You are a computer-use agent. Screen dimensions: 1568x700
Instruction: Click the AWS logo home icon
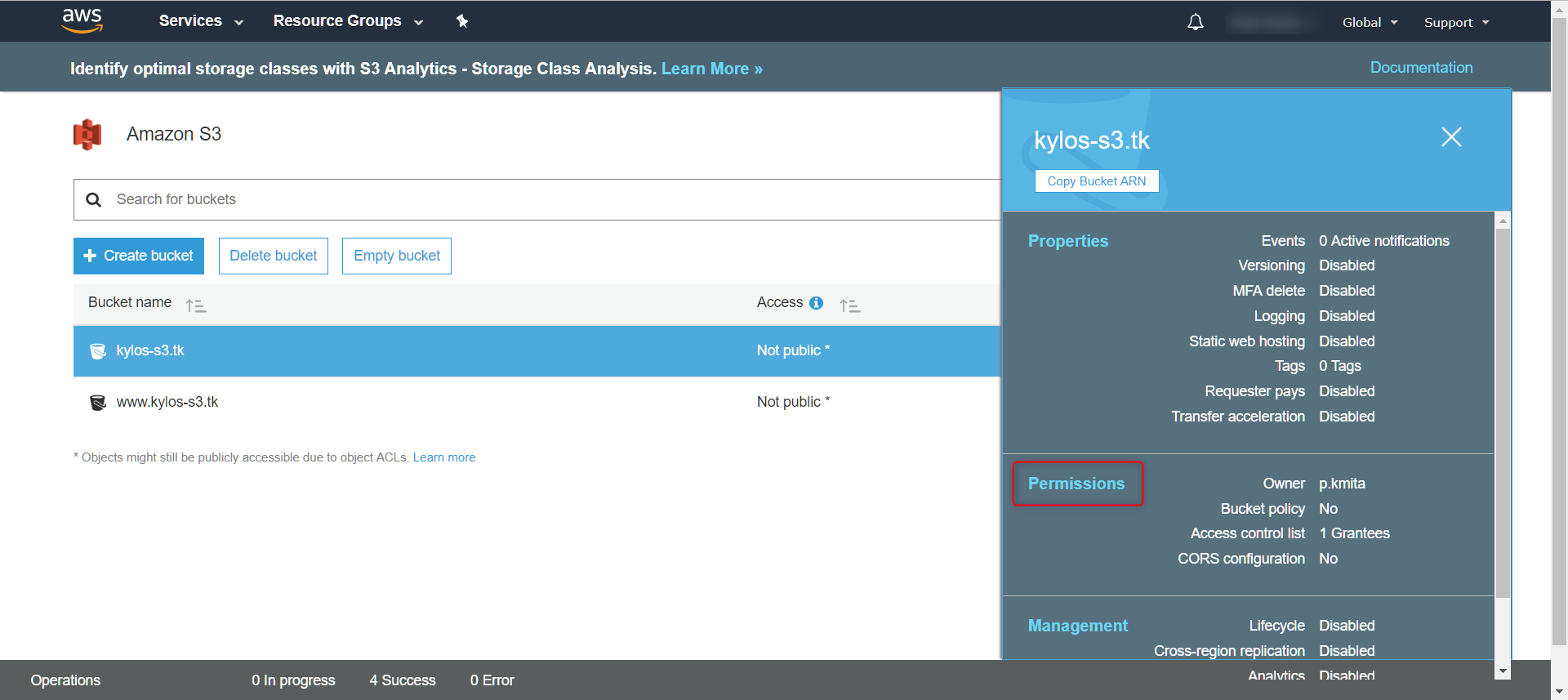pyautogui.click(x=82, y=20)
